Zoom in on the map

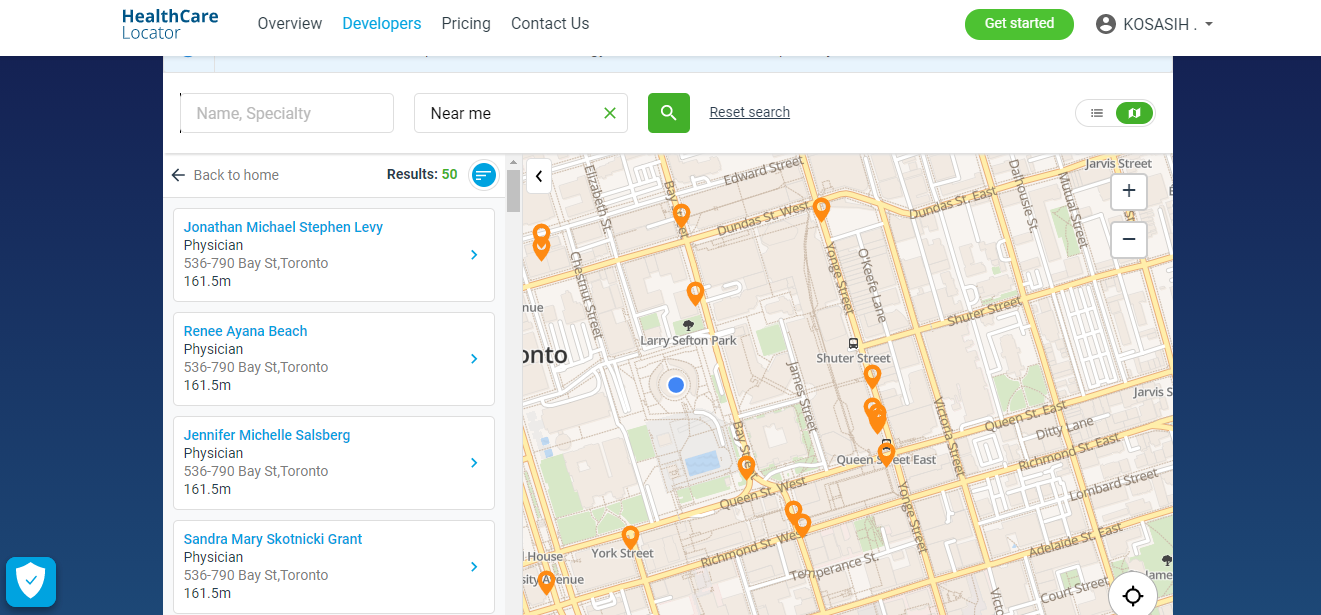[x=1129, y=191]
